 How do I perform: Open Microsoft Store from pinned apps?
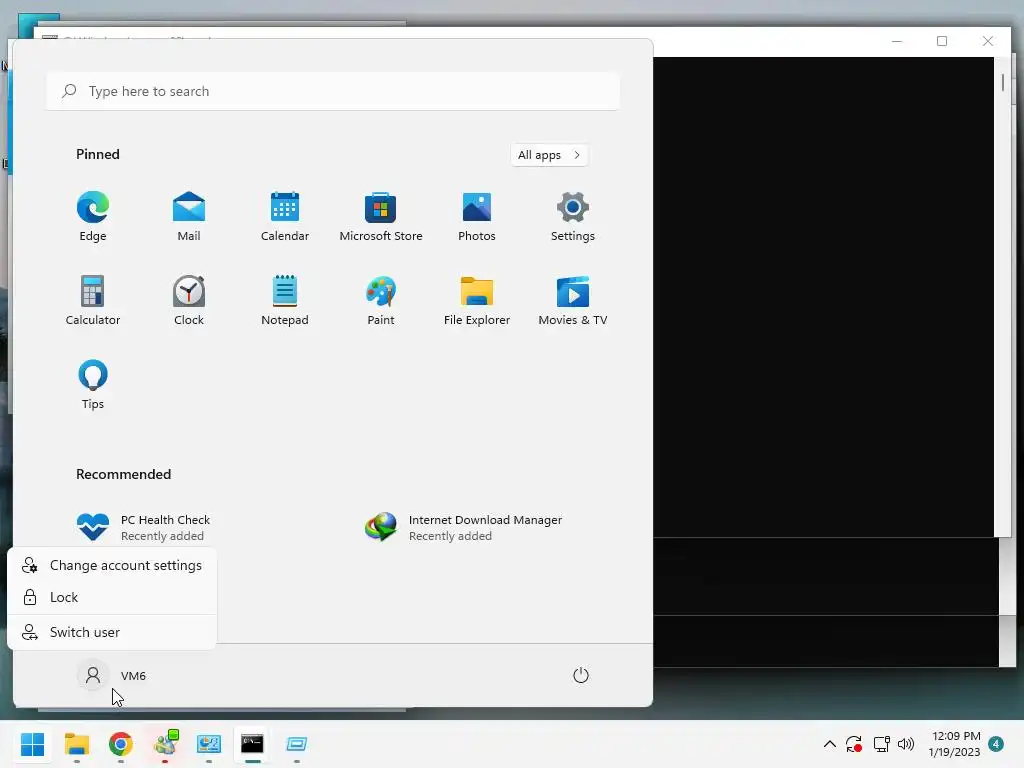click(x=381, y=217)
